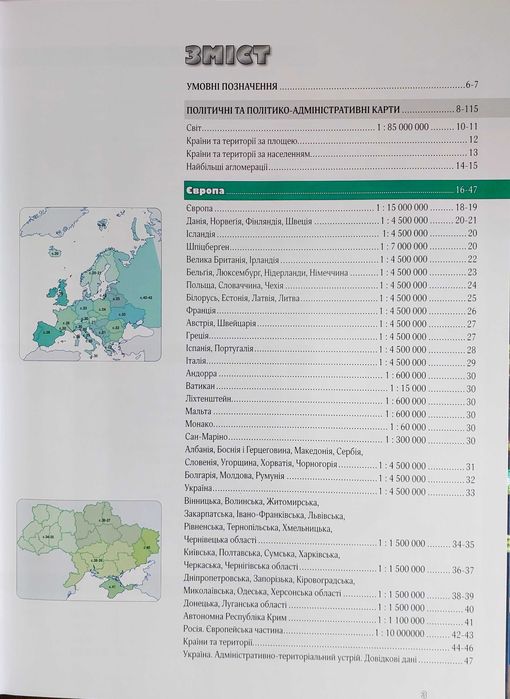Click scale '1 : 85 000 000' value
This screenshot has height=699, width=510.
click(x=403, y=127)
